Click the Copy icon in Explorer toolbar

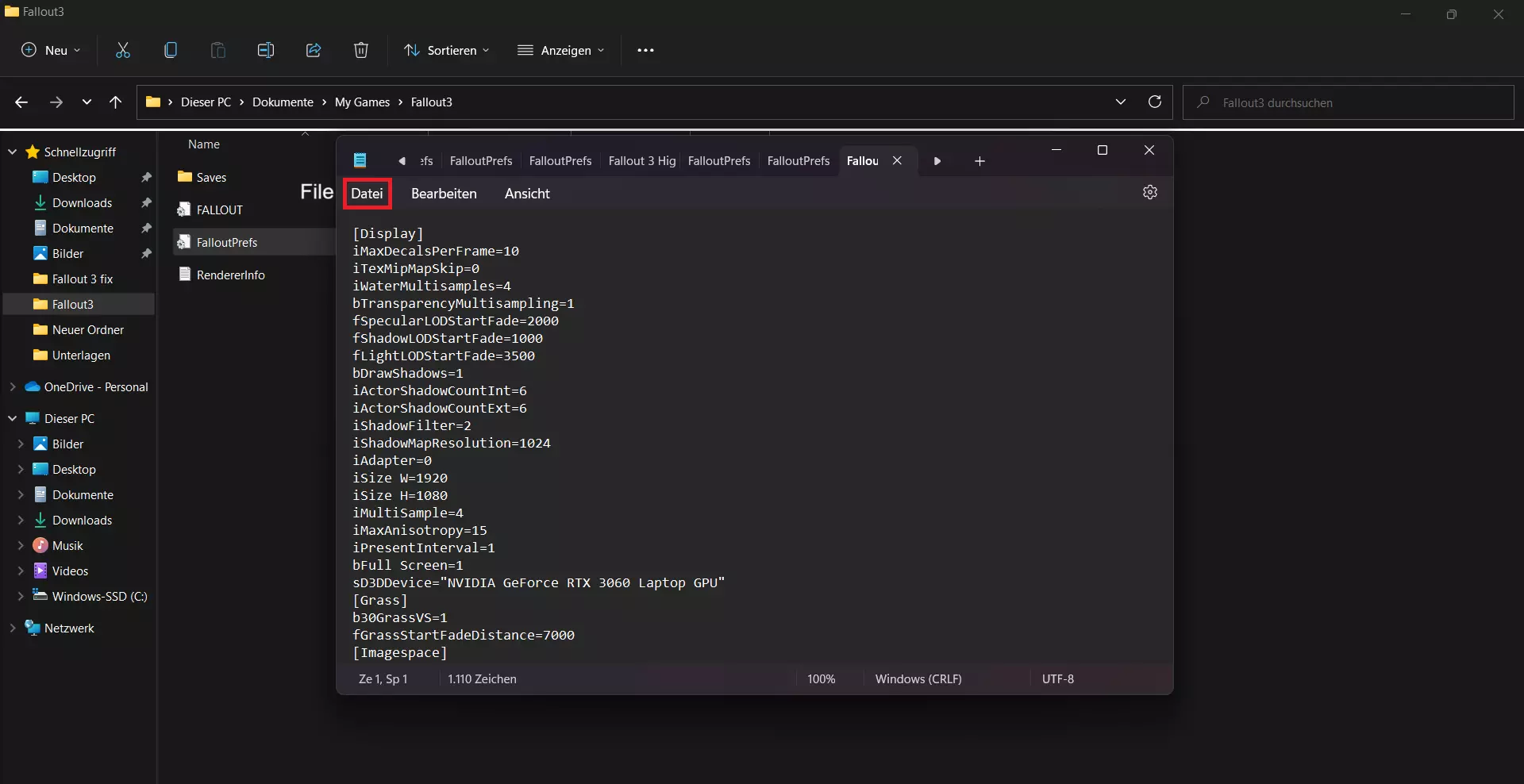coord(171,50)
